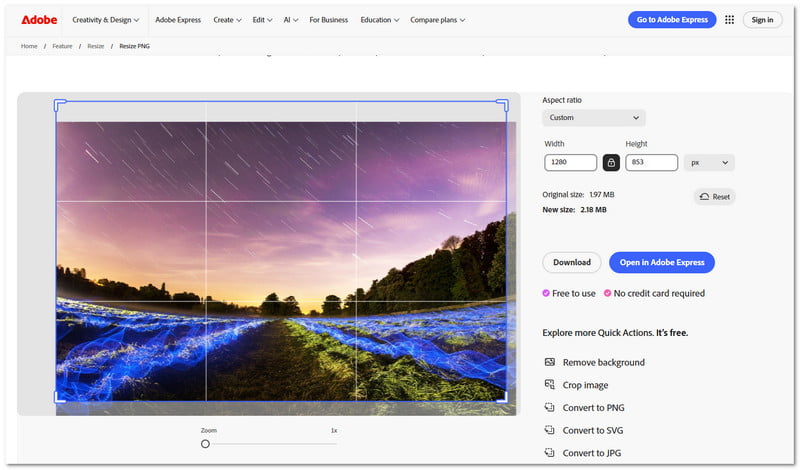Expand the Edit menu
This screenshot has height=470, width=800.
point(262,20)
